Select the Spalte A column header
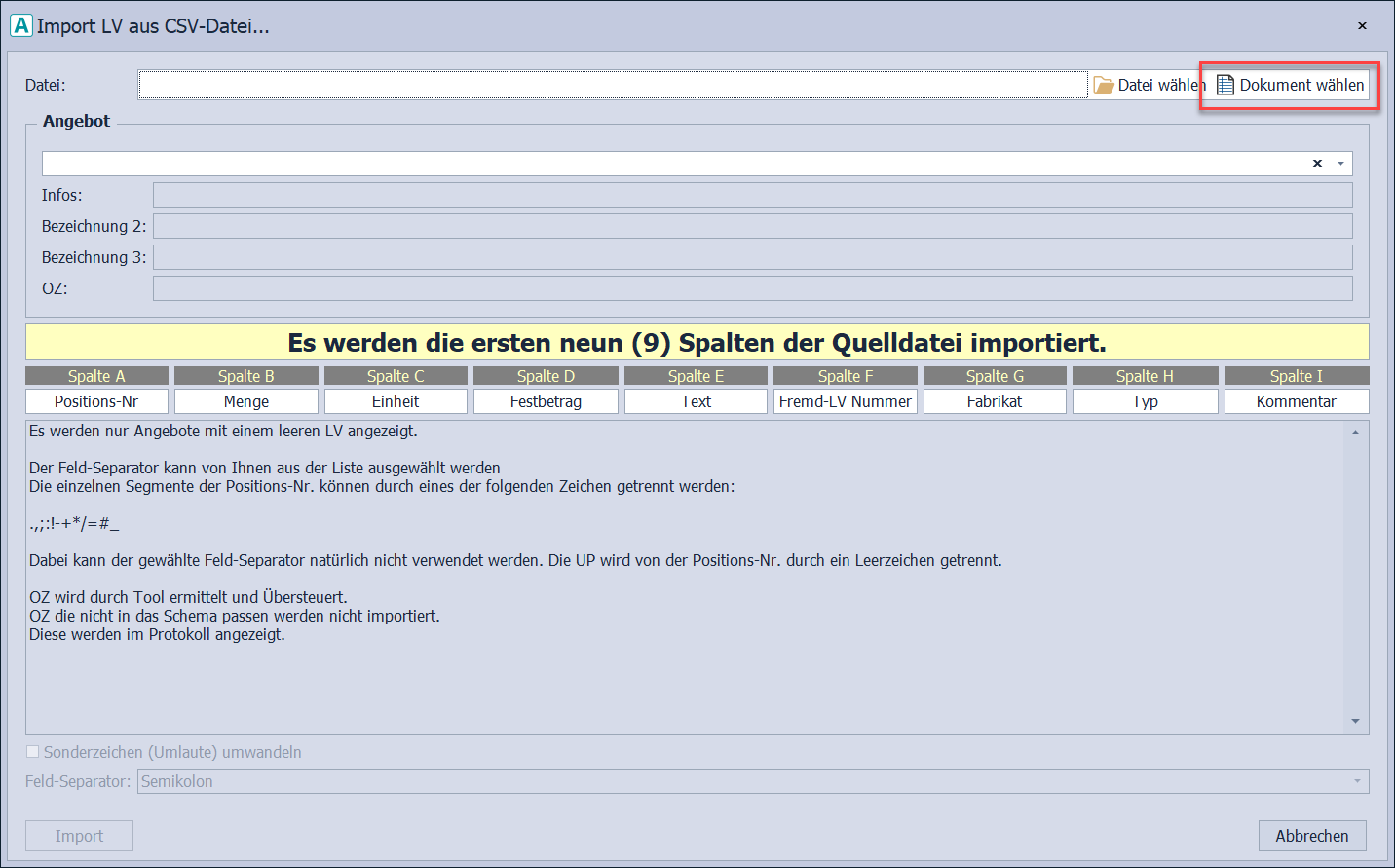This screenshot has height=868, width=1395. [x=96, y=376]
